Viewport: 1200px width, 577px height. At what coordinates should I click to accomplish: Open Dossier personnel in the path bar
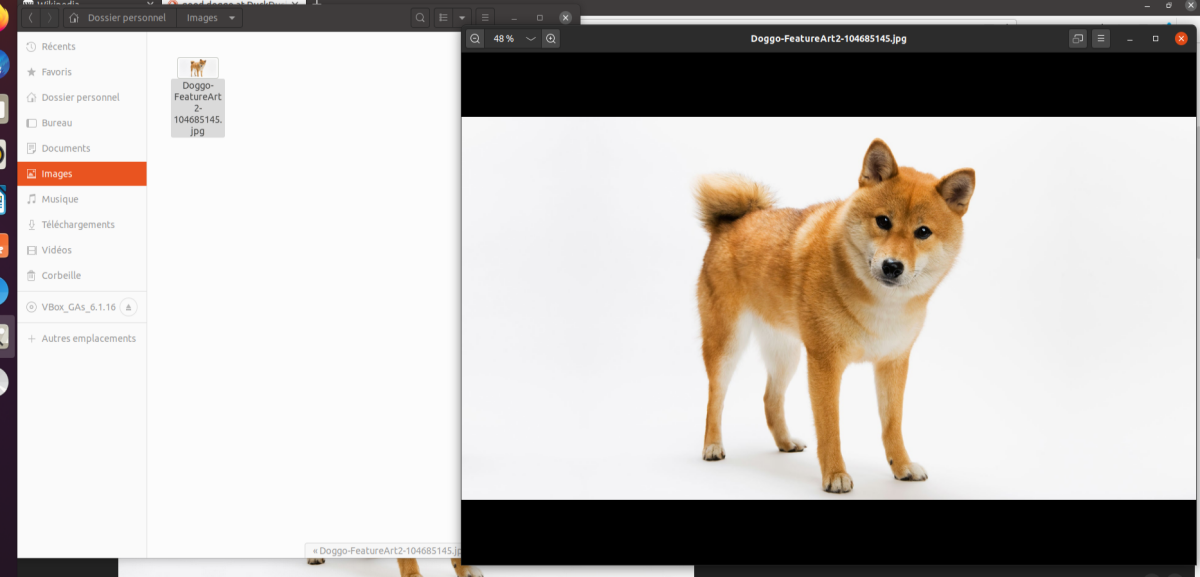tap(118, 18)
